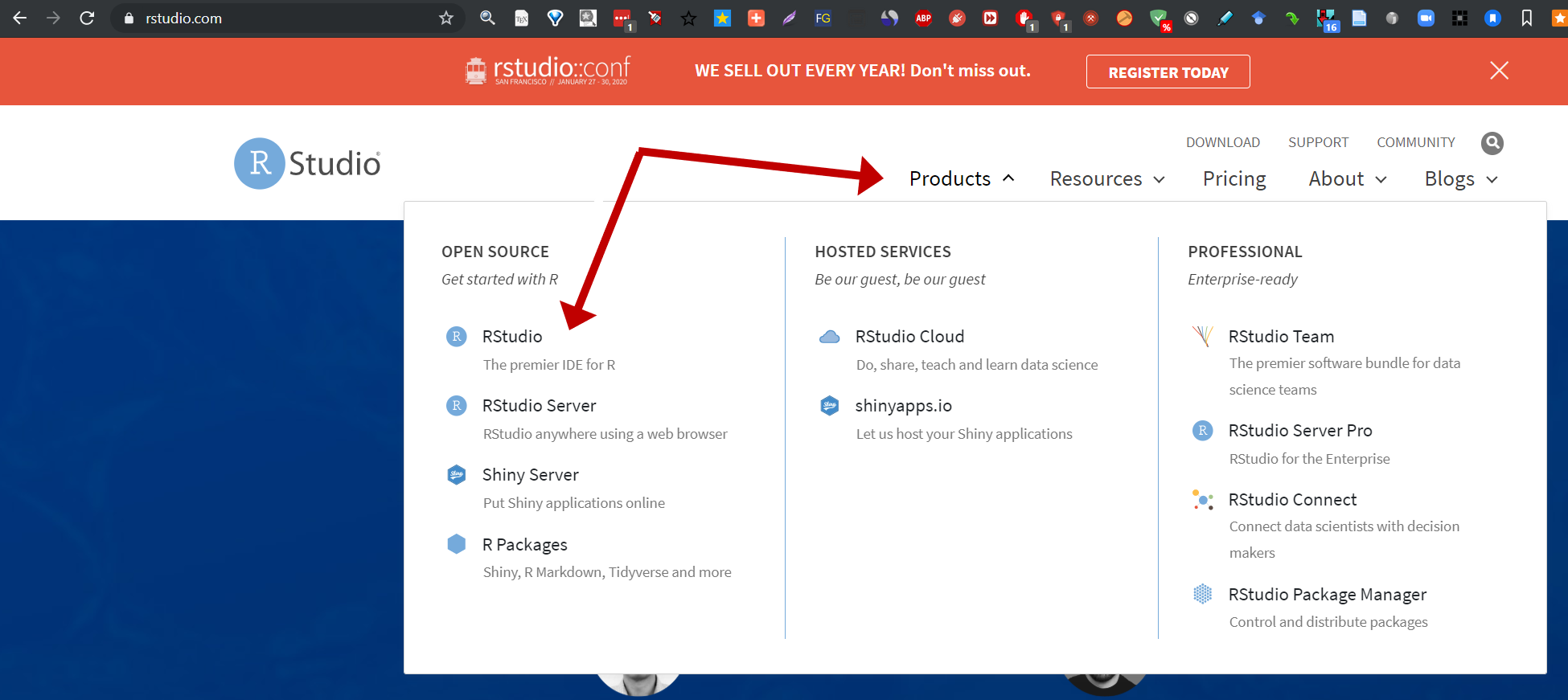1568x700 pixels.
Task: Expand the About dropdown menu
Action: pyautogui.click(x=1348, y=178)
